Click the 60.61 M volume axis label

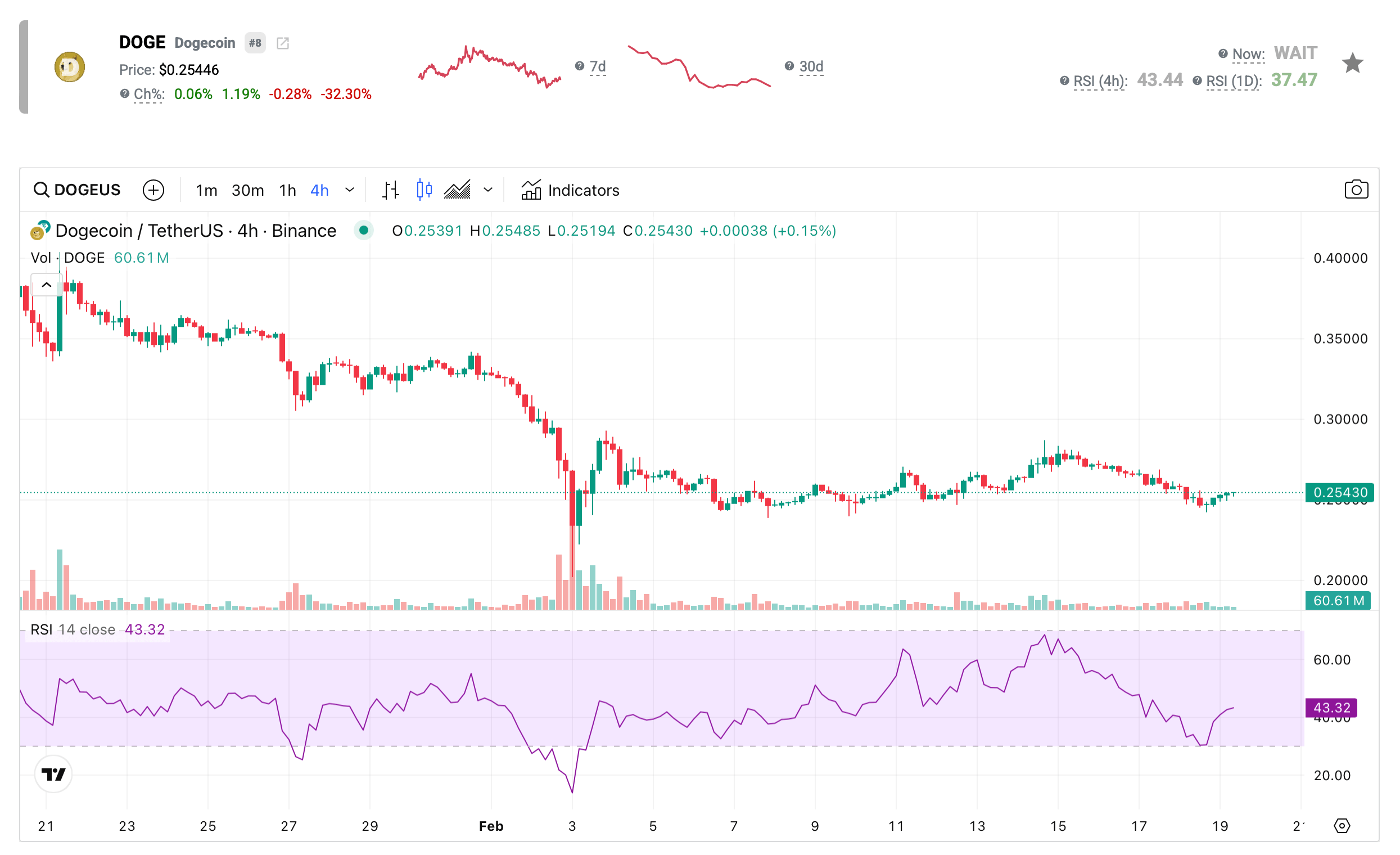1338,600
